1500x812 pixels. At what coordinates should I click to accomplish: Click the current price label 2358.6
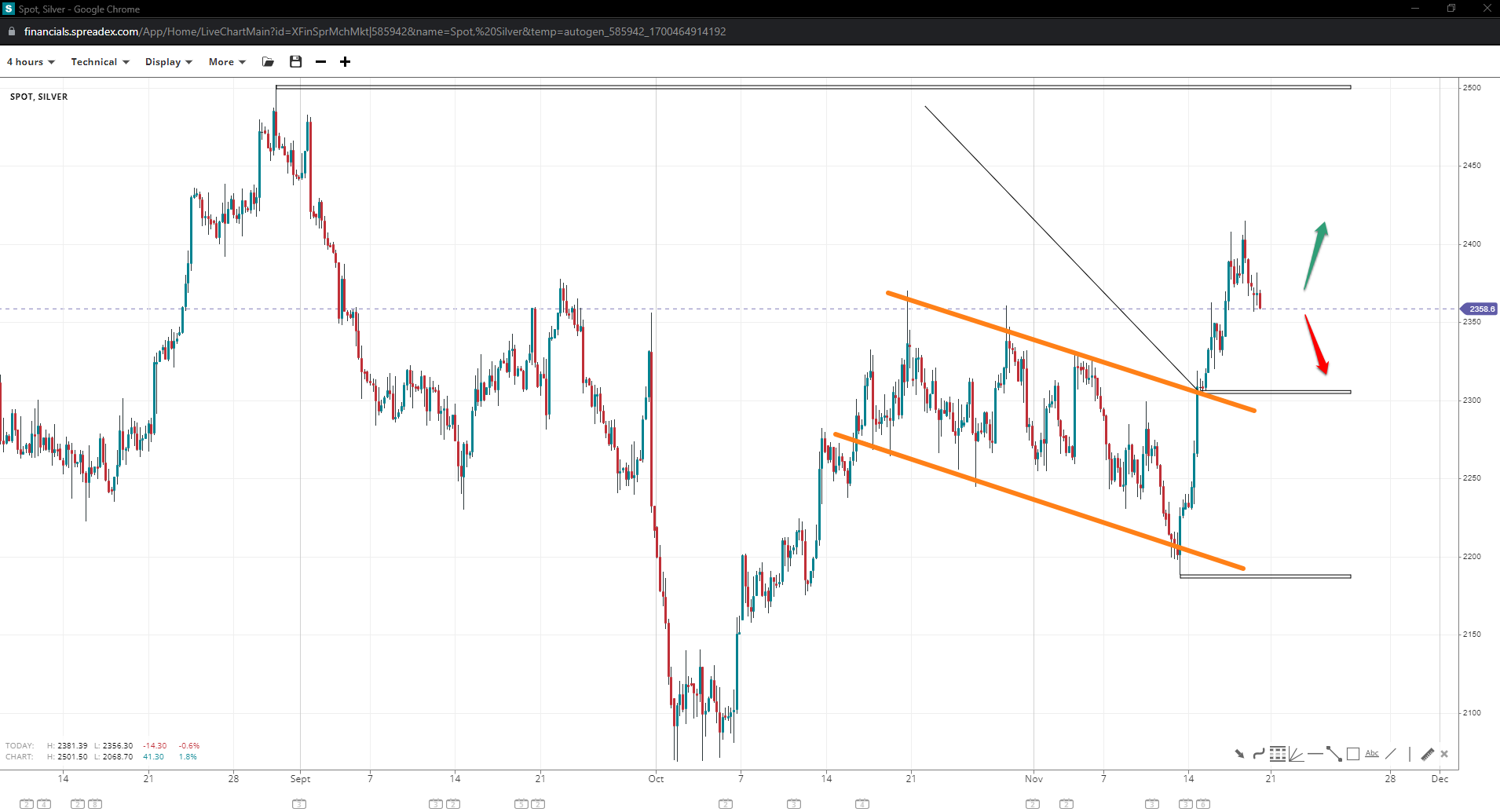coord(1480,309)
